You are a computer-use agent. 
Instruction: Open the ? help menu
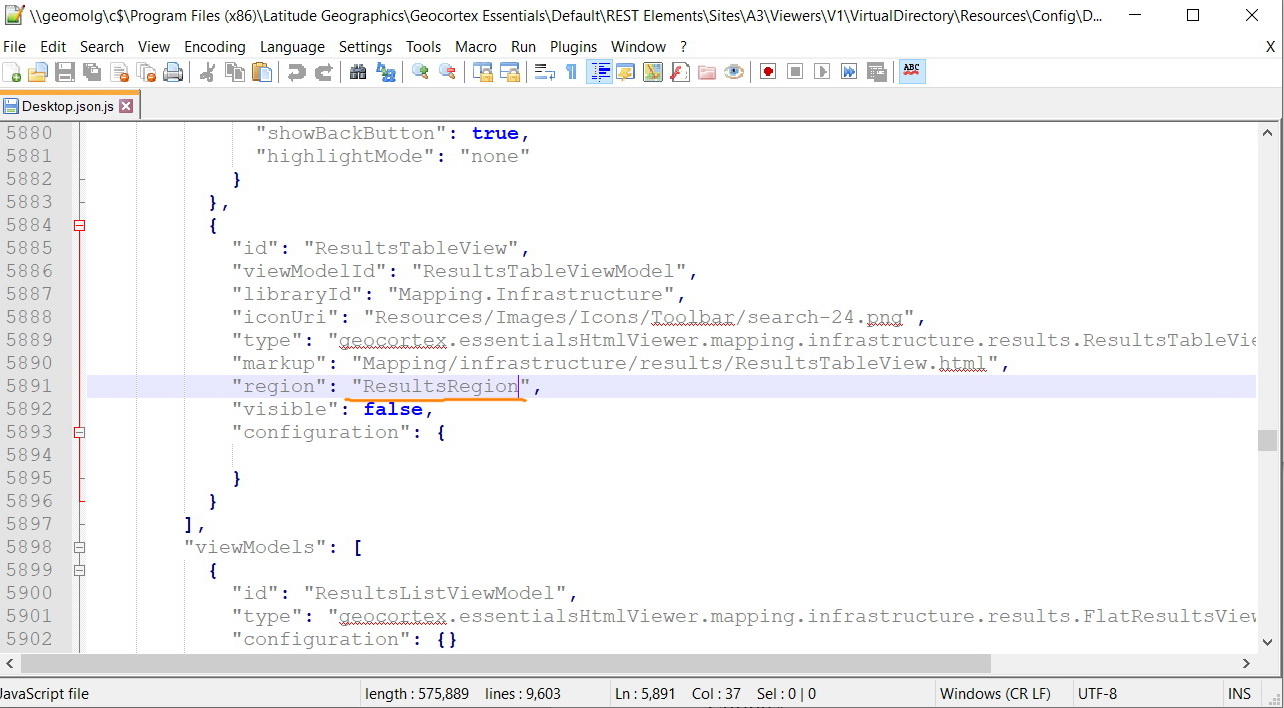[683, 47]
